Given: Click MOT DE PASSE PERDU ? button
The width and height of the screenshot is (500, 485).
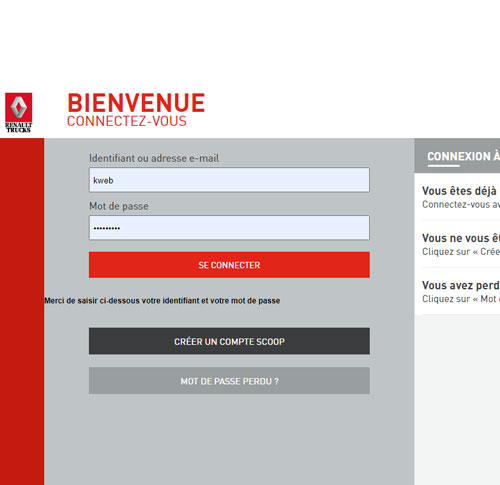Looking at the screenshot, I should [229, 381].
